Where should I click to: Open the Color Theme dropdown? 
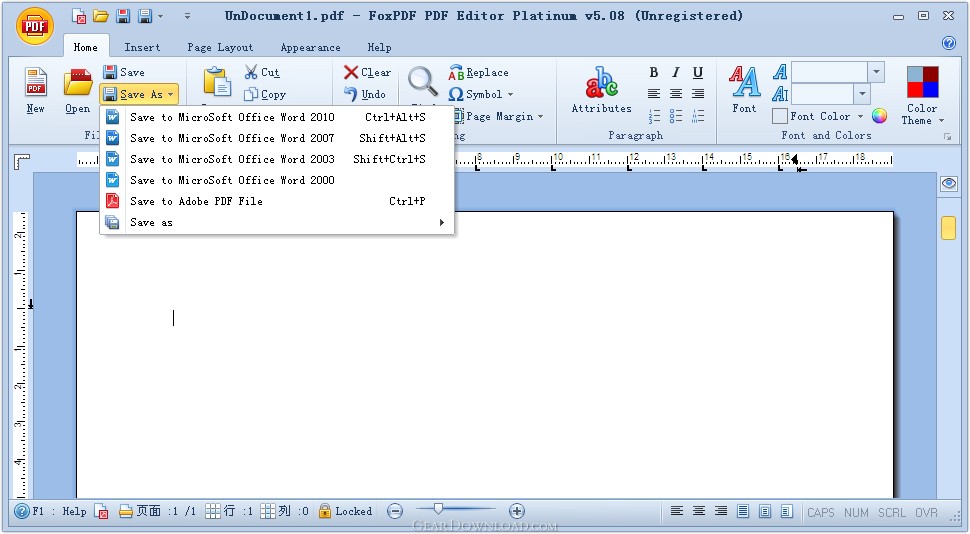coord(922,114)
